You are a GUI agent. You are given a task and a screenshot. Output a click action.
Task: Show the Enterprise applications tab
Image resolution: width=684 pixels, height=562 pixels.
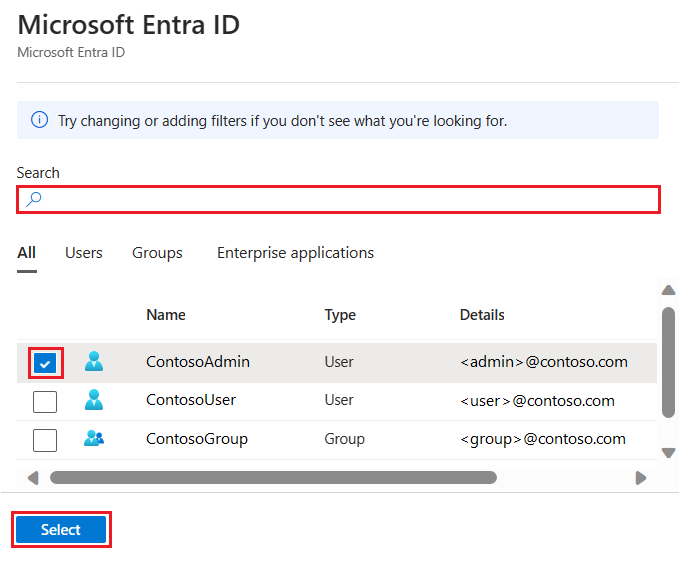(295, 253)
